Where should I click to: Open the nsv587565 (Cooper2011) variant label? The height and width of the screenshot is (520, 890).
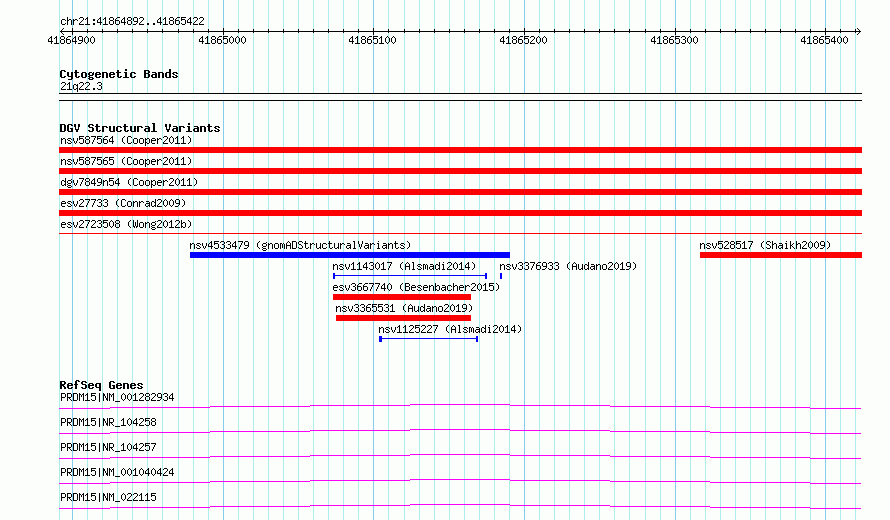click(126, 161)
